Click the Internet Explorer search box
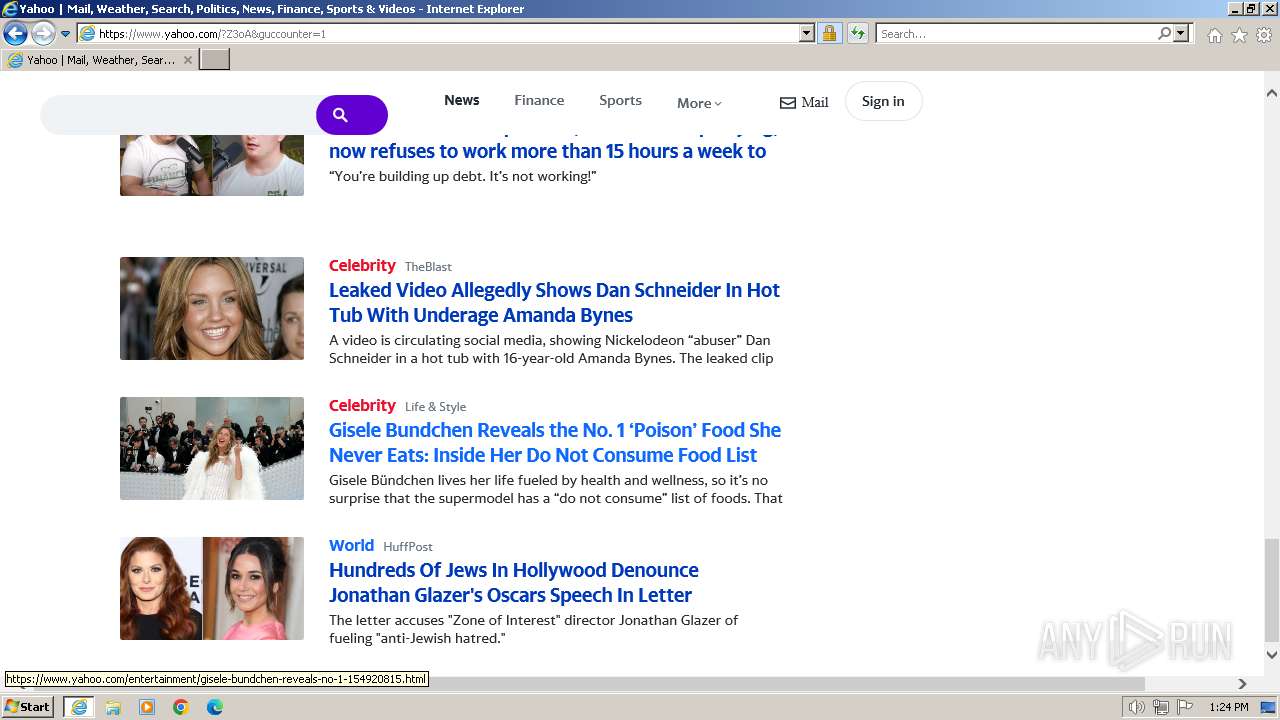This screenshot has width=1280, height=720. point(1015,34)
